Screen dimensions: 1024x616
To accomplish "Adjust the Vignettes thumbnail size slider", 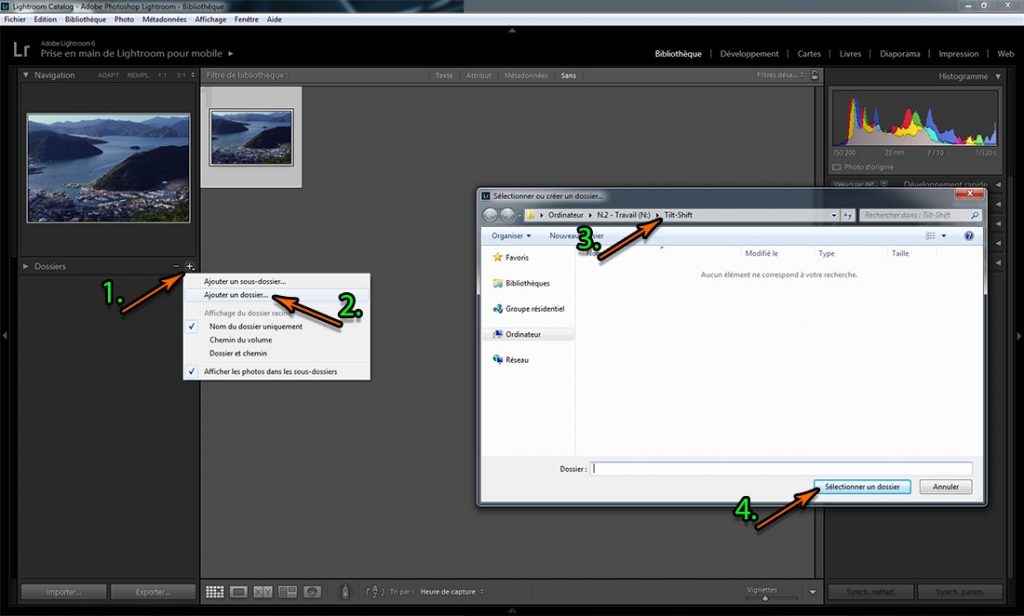I will pos(765,598).
